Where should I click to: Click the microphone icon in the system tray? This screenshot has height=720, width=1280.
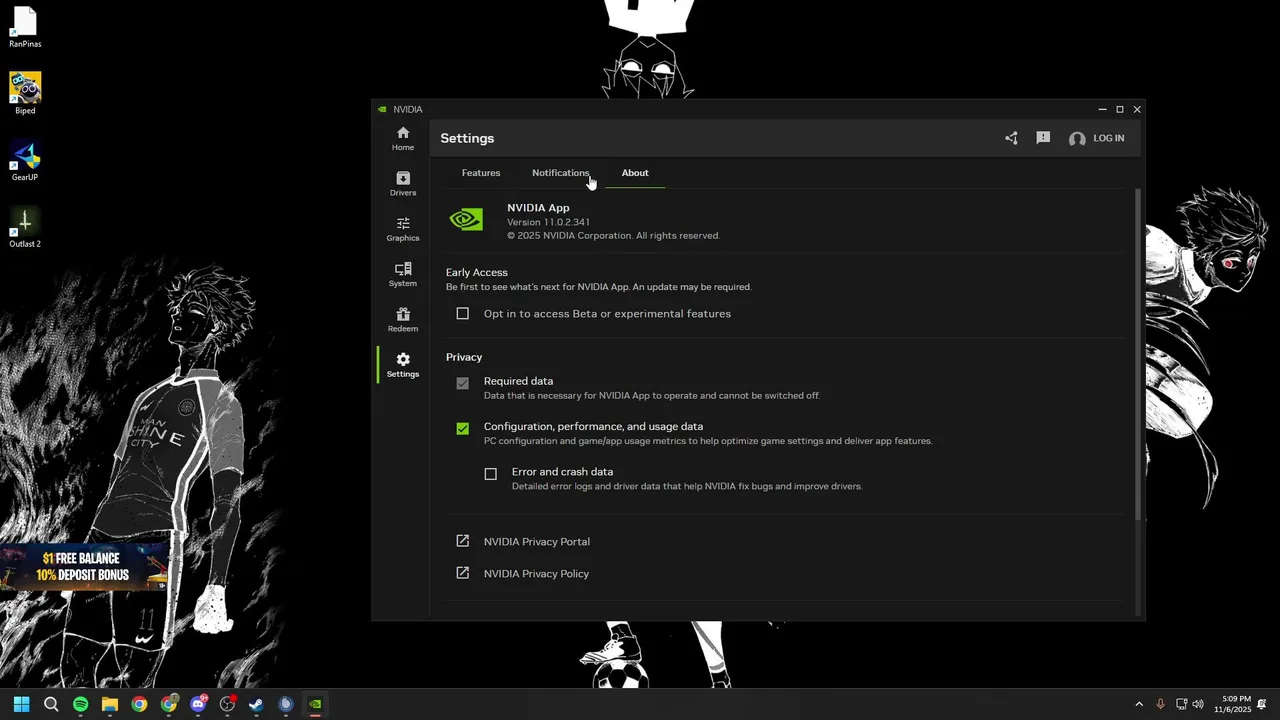pos(1160,704)
